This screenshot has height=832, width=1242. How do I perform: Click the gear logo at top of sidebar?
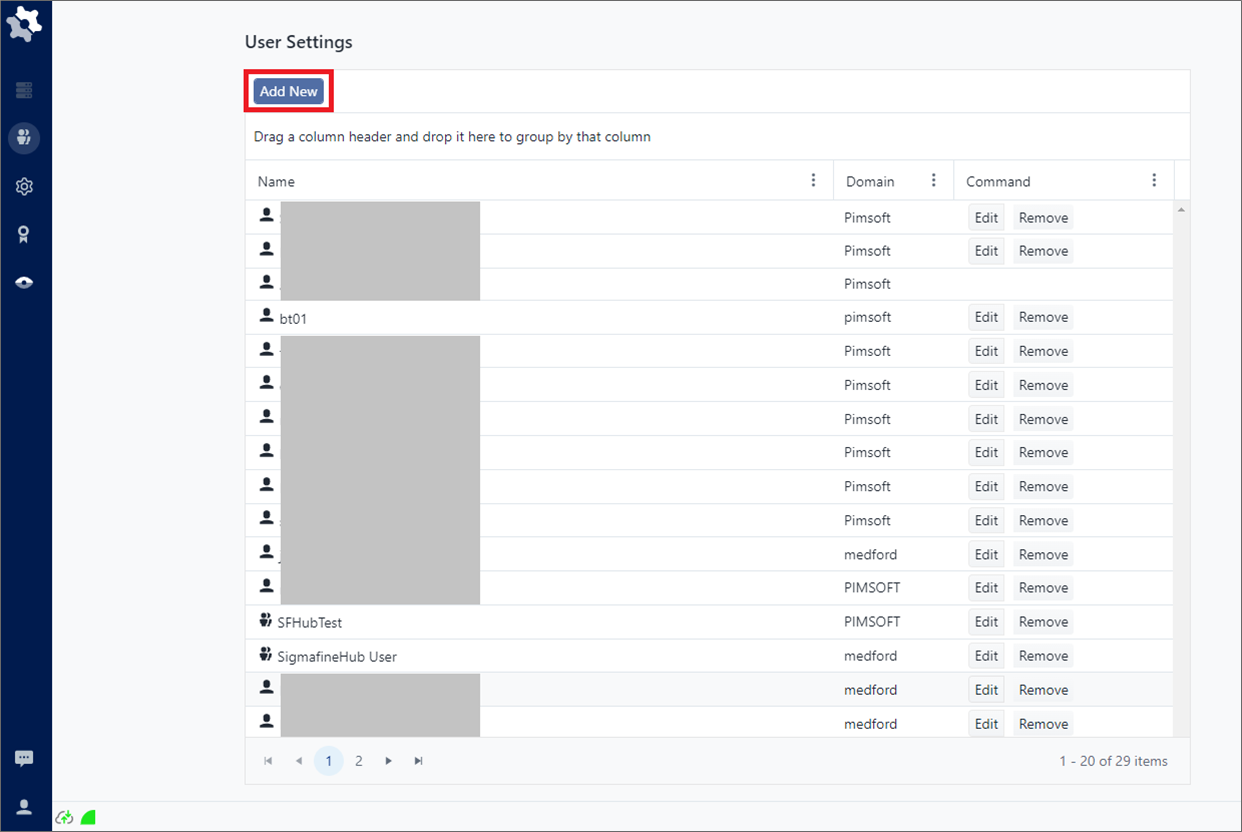[25, 24]
